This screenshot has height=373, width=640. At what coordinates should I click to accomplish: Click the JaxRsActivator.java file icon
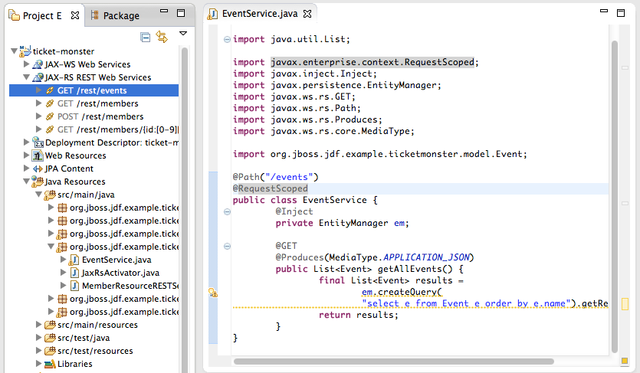point(74,273)
